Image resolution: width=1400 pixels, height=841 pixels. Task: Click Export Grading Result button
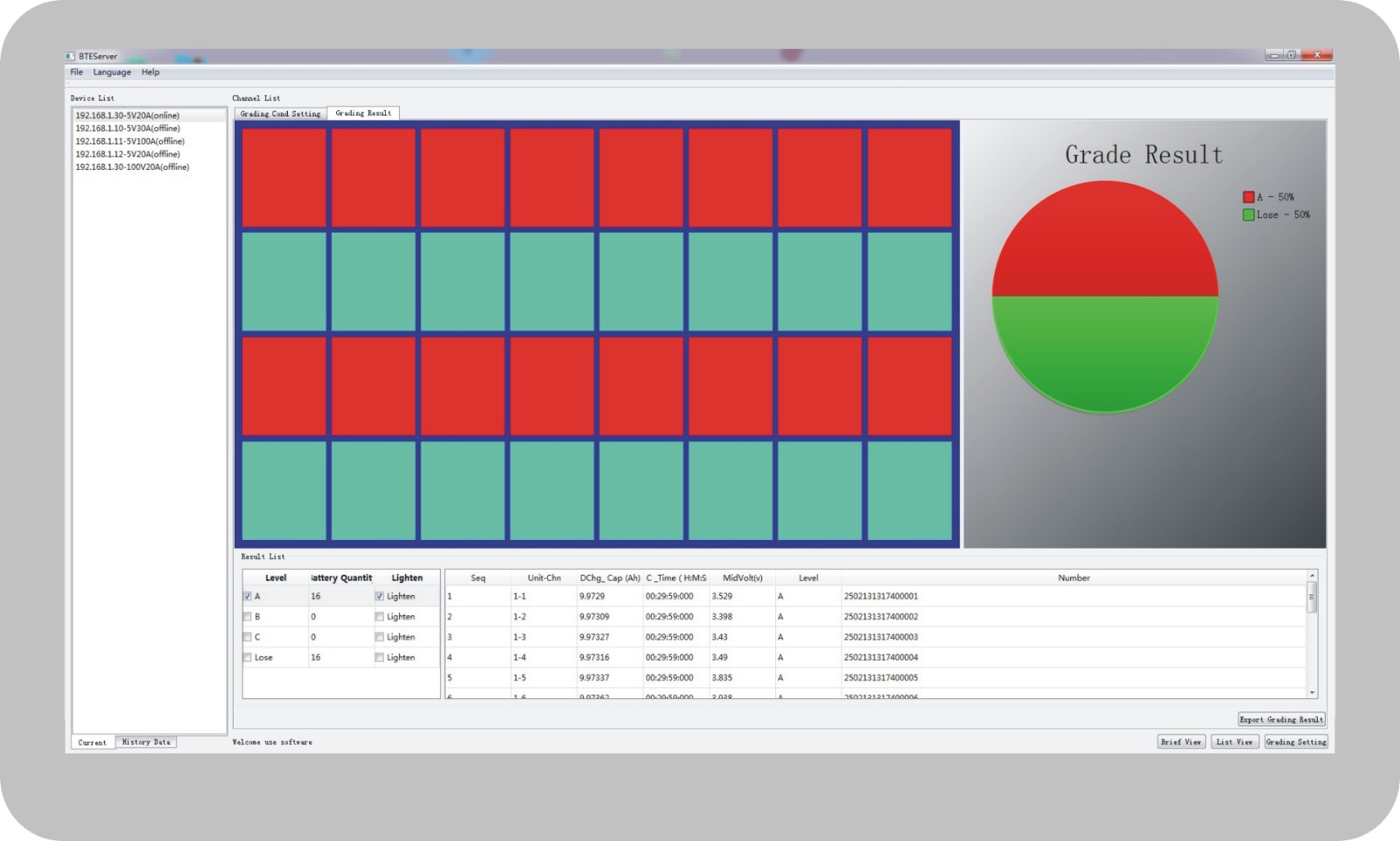click(x=1281, y=719)
